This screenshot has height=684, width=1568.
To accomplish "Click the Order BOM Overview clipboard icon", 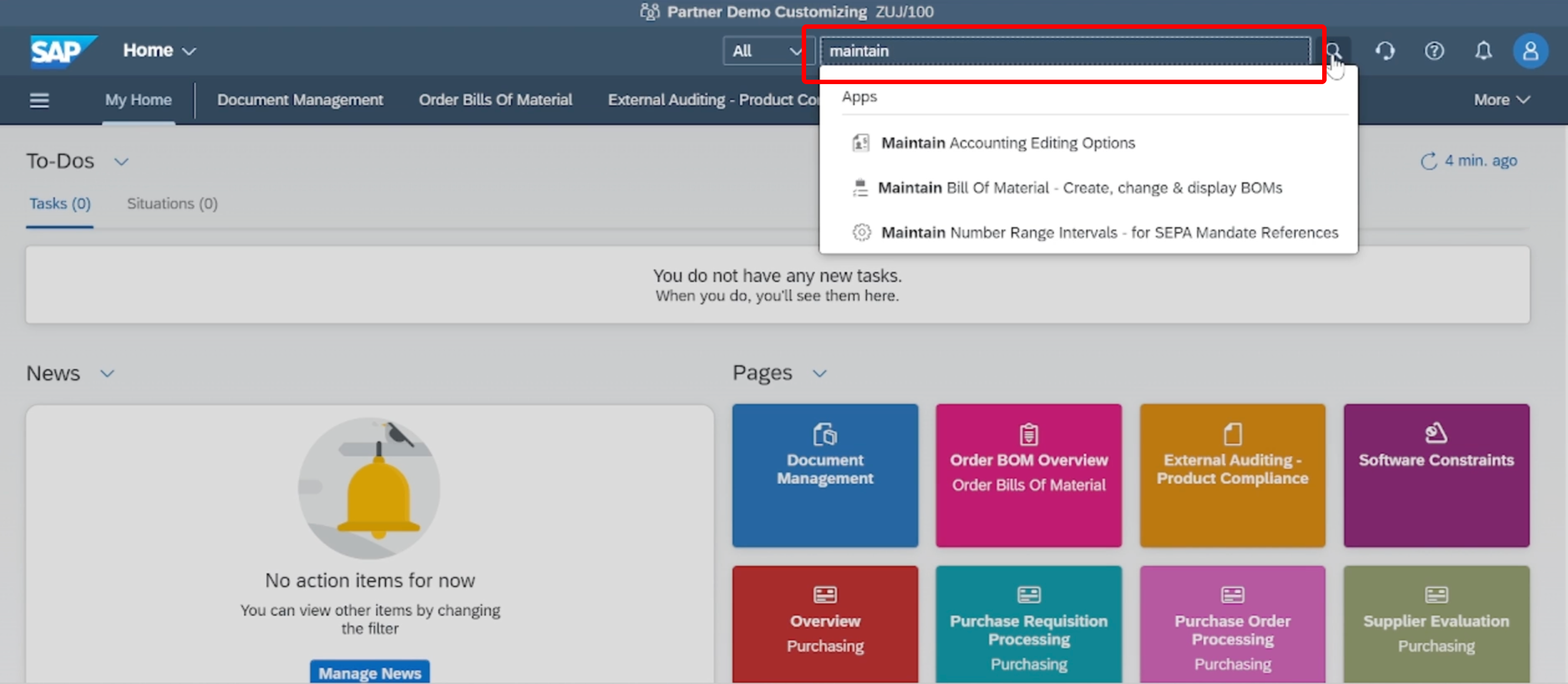I will tap(1029, 434).
